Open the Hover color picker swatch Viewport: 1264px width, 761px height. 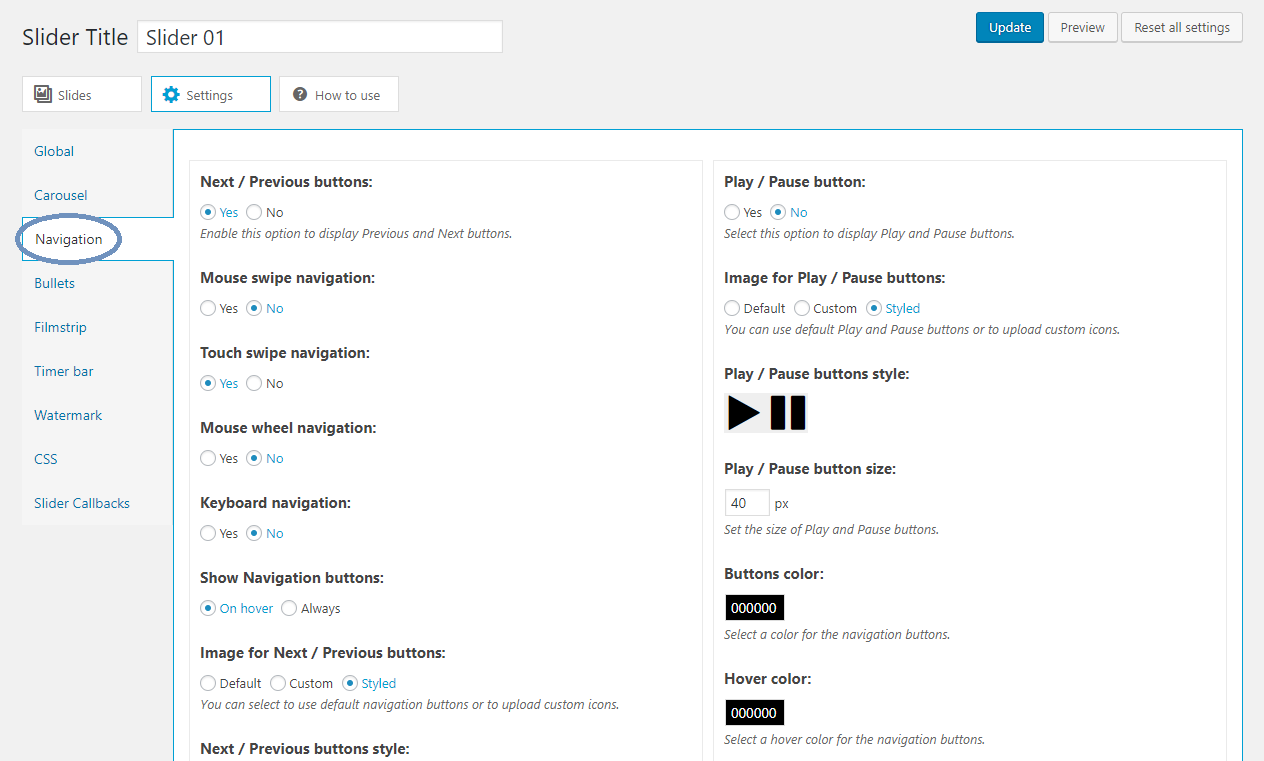755,712
